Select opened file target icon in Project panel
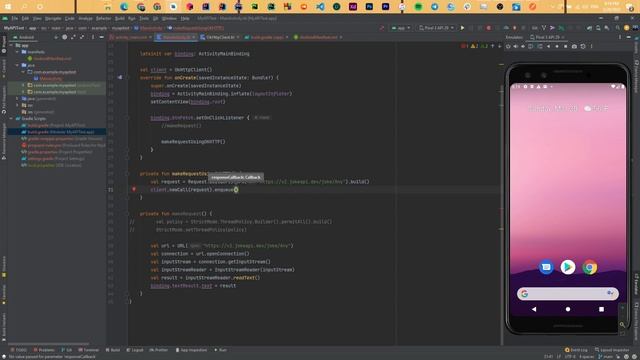Viewport: 640px width, 360px height. pyautogui.click(x=64, y=37)
